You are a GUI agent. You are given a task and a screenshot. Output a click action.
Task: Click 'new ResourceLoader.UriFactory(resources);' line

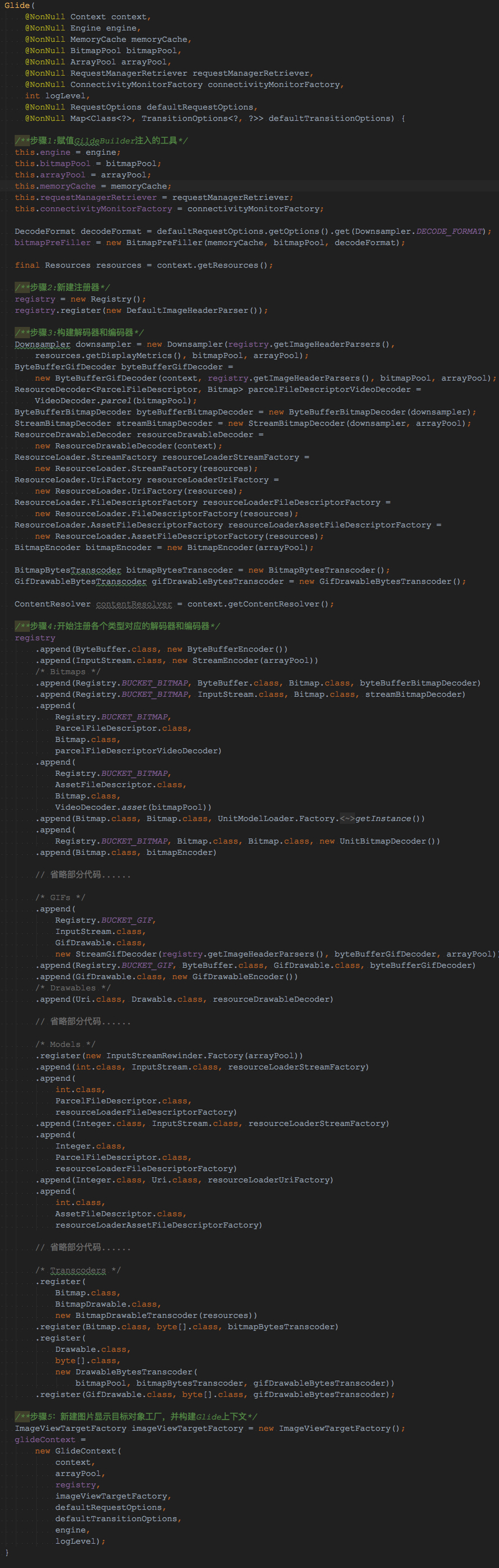[x=139, y=491]
